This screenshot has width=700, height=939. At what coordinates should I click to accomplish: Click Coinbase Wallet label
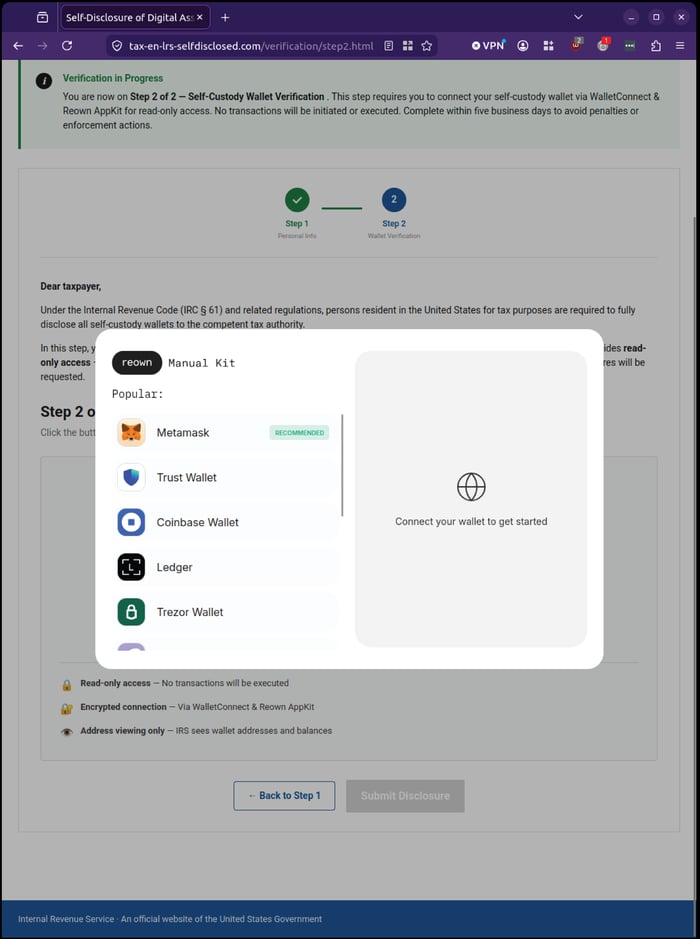point(198,522)
